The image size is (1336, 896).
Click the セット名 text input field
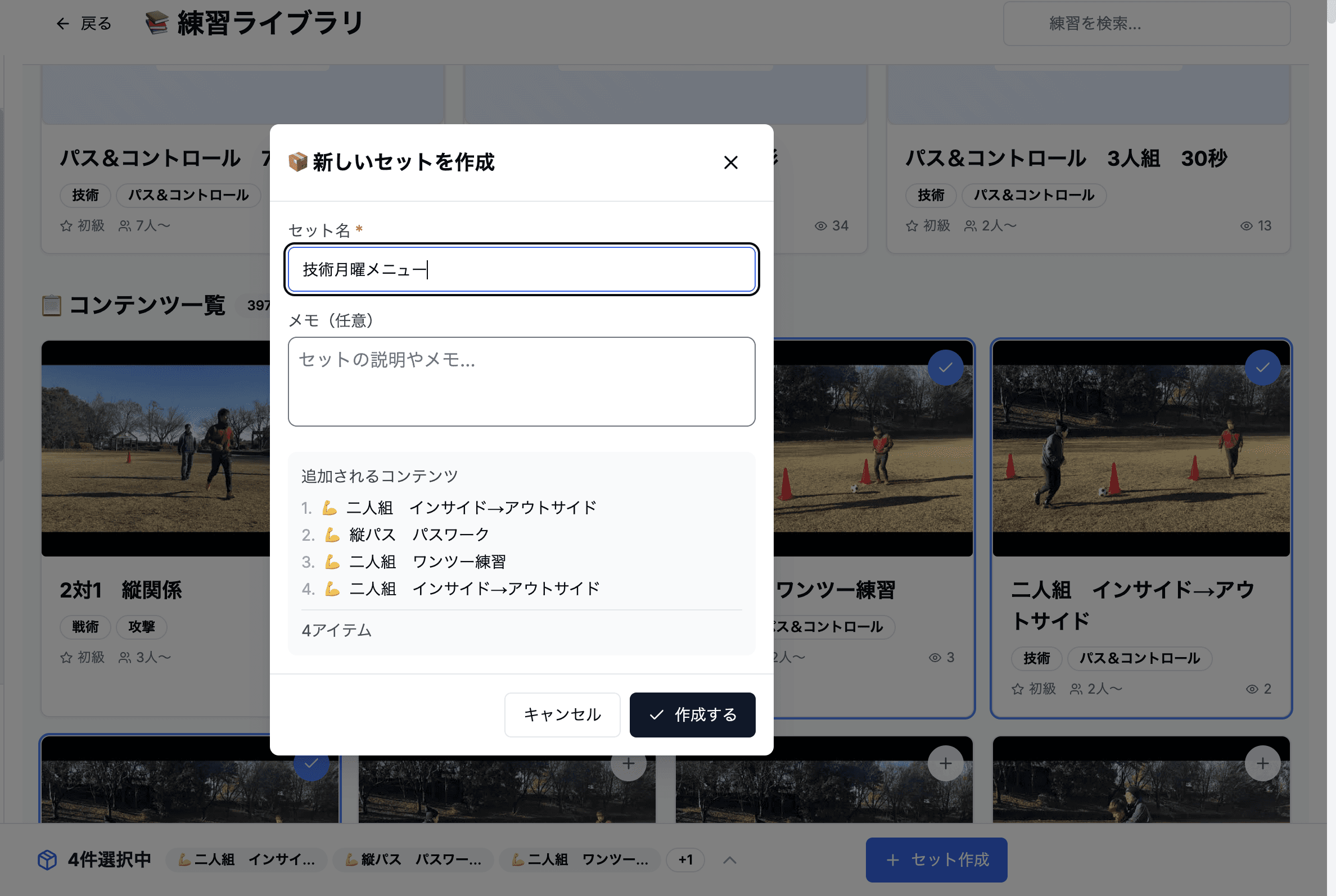pyautogui.click(x=521, y=269)
